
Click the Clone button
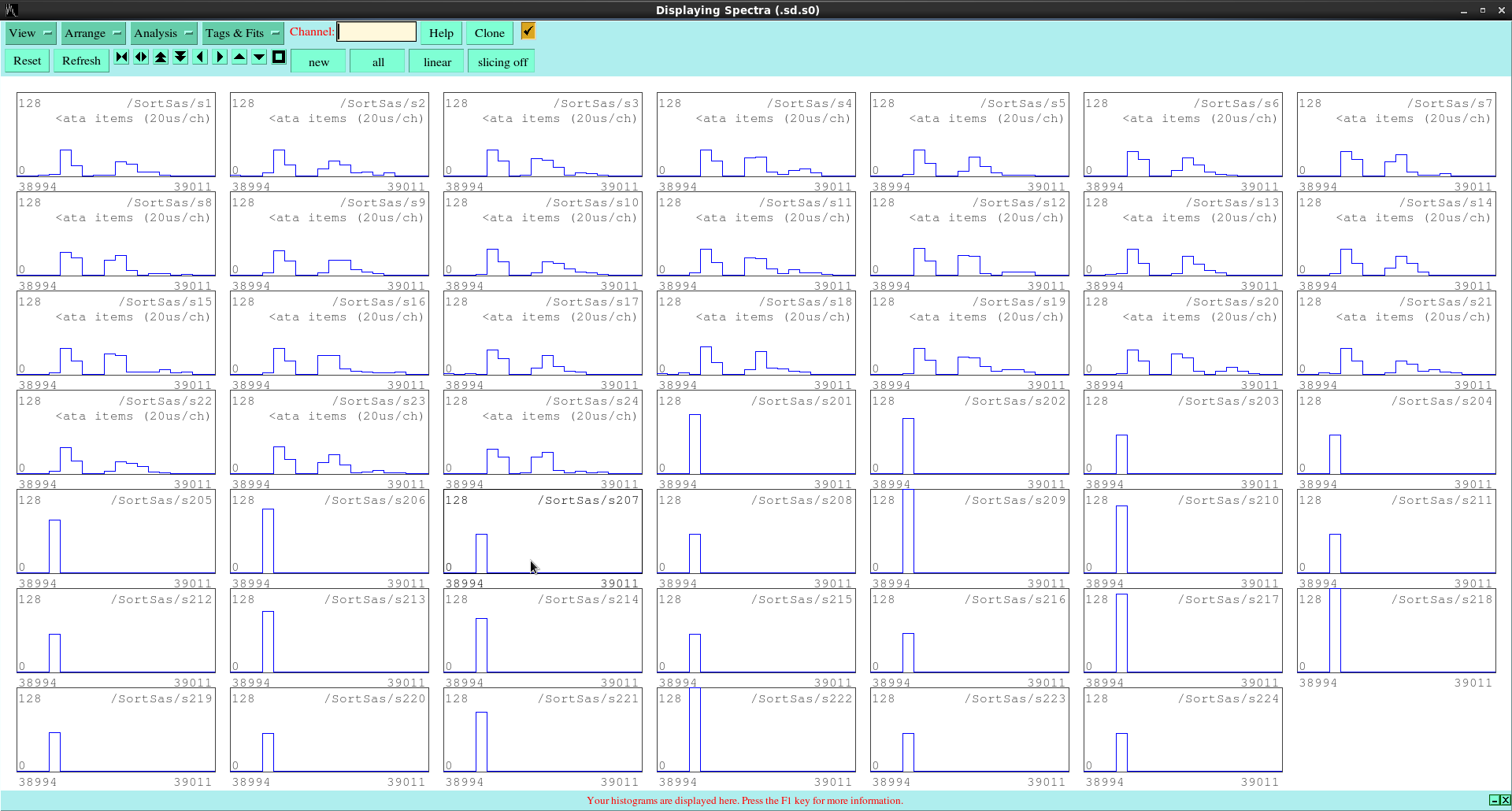(490, 33)
